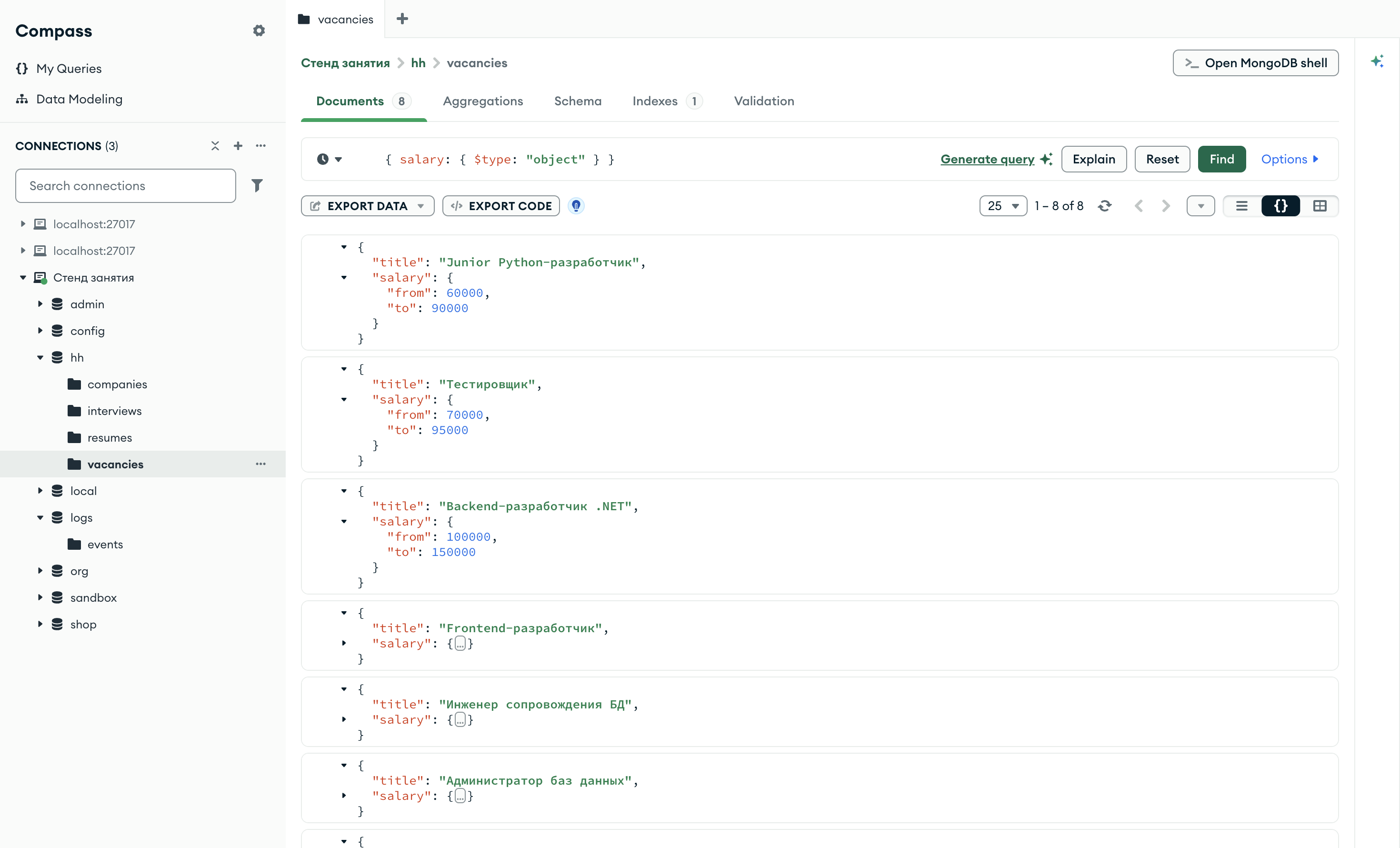Open the Aggregations tab
The image size is (1400, 848).
point(483,101)
